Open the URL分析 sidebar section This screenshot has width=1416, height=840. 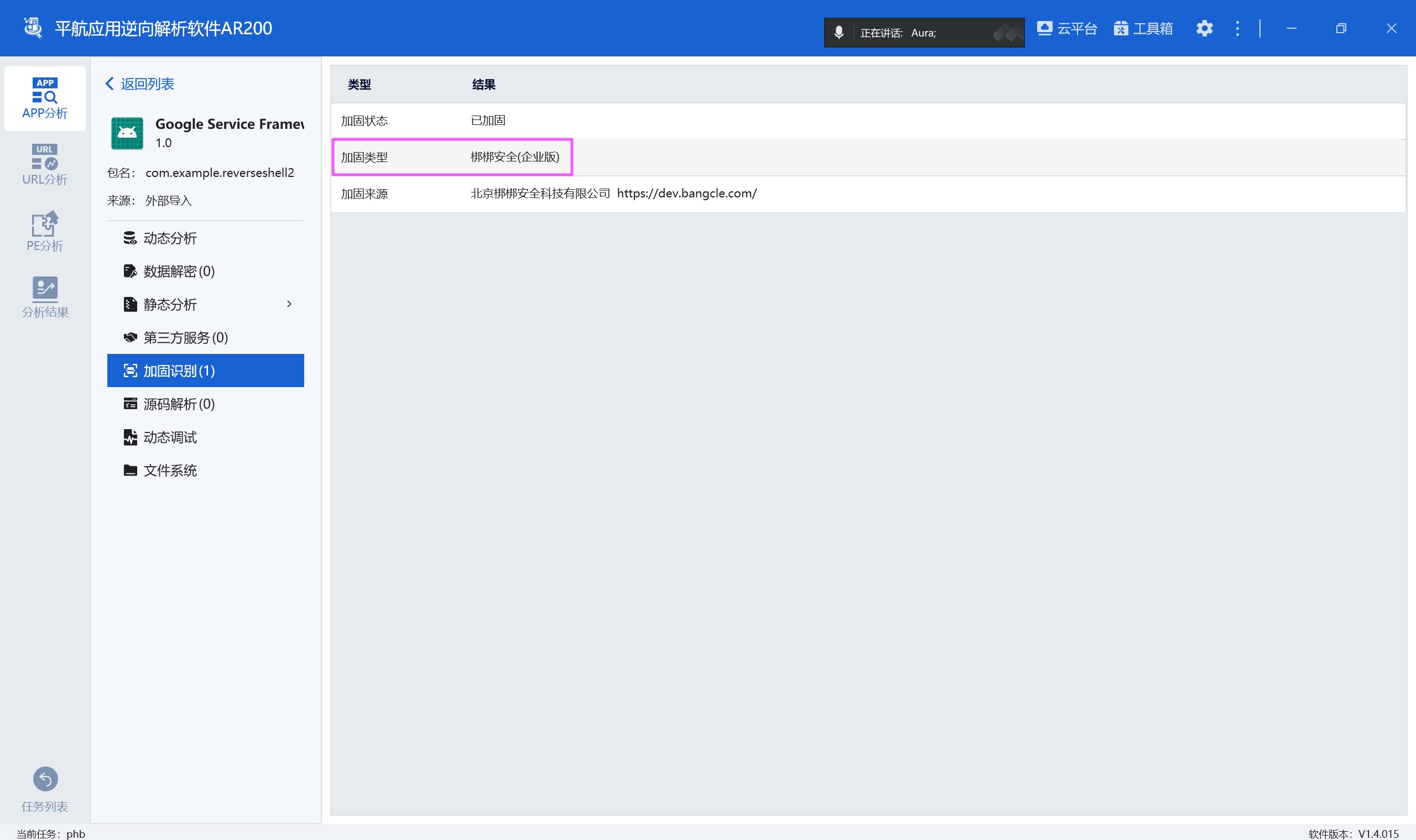pos(45,165)
